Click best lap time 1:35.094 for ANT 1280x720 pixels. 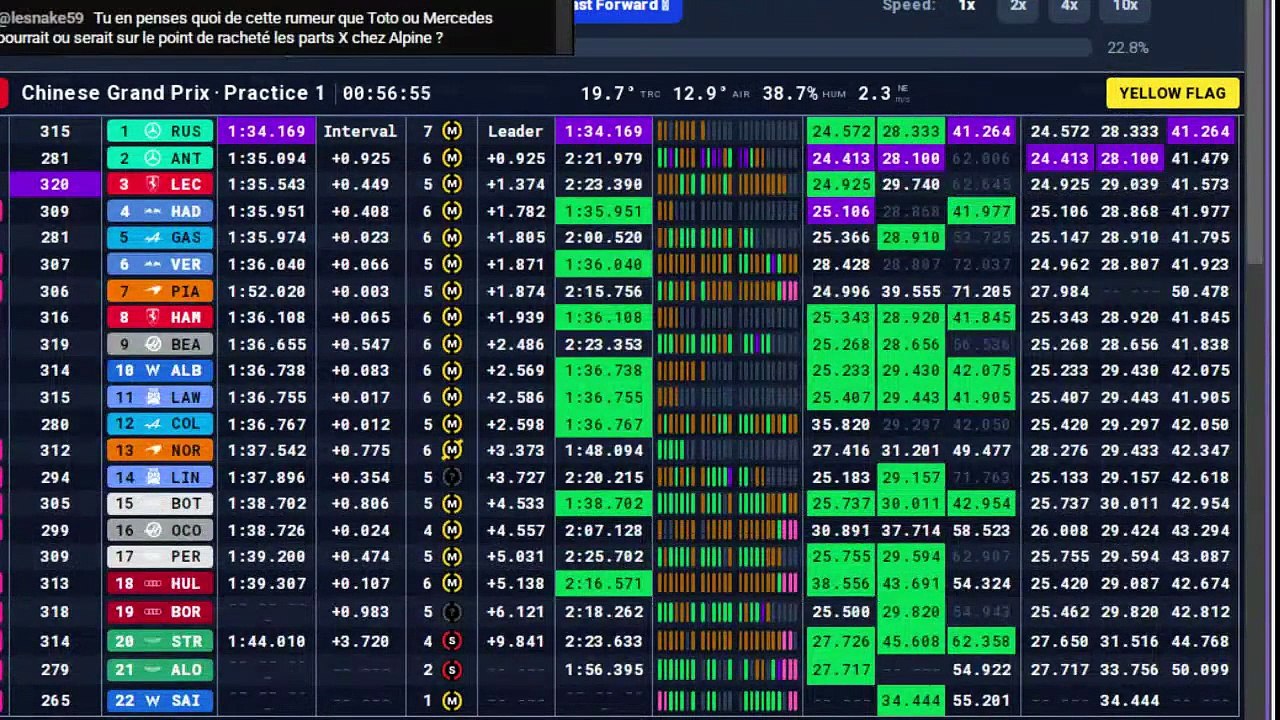tap(266, 158)
